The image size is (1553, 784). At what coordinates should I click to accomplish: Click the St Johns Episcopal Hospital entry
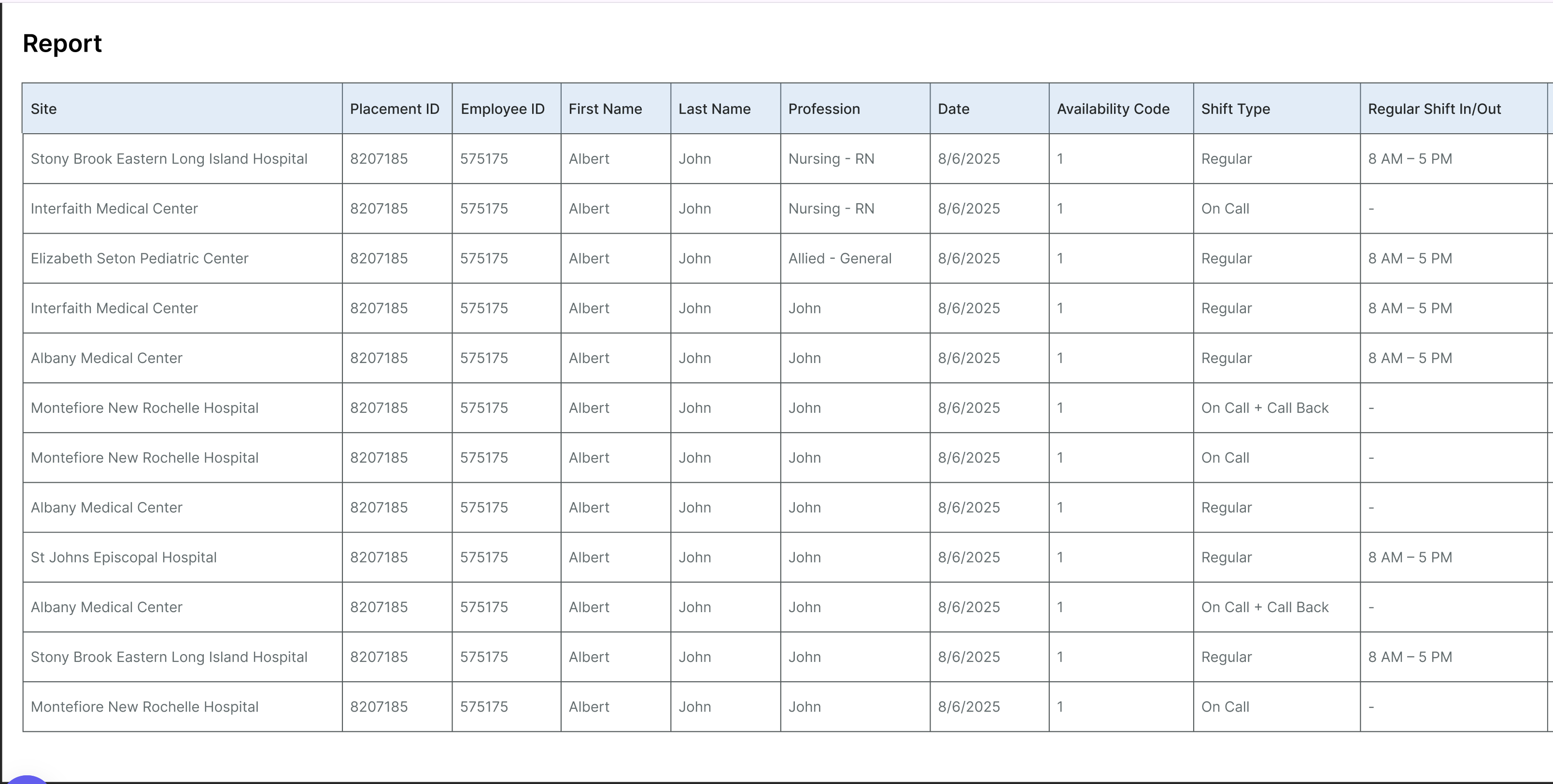(x=124, y=557)
